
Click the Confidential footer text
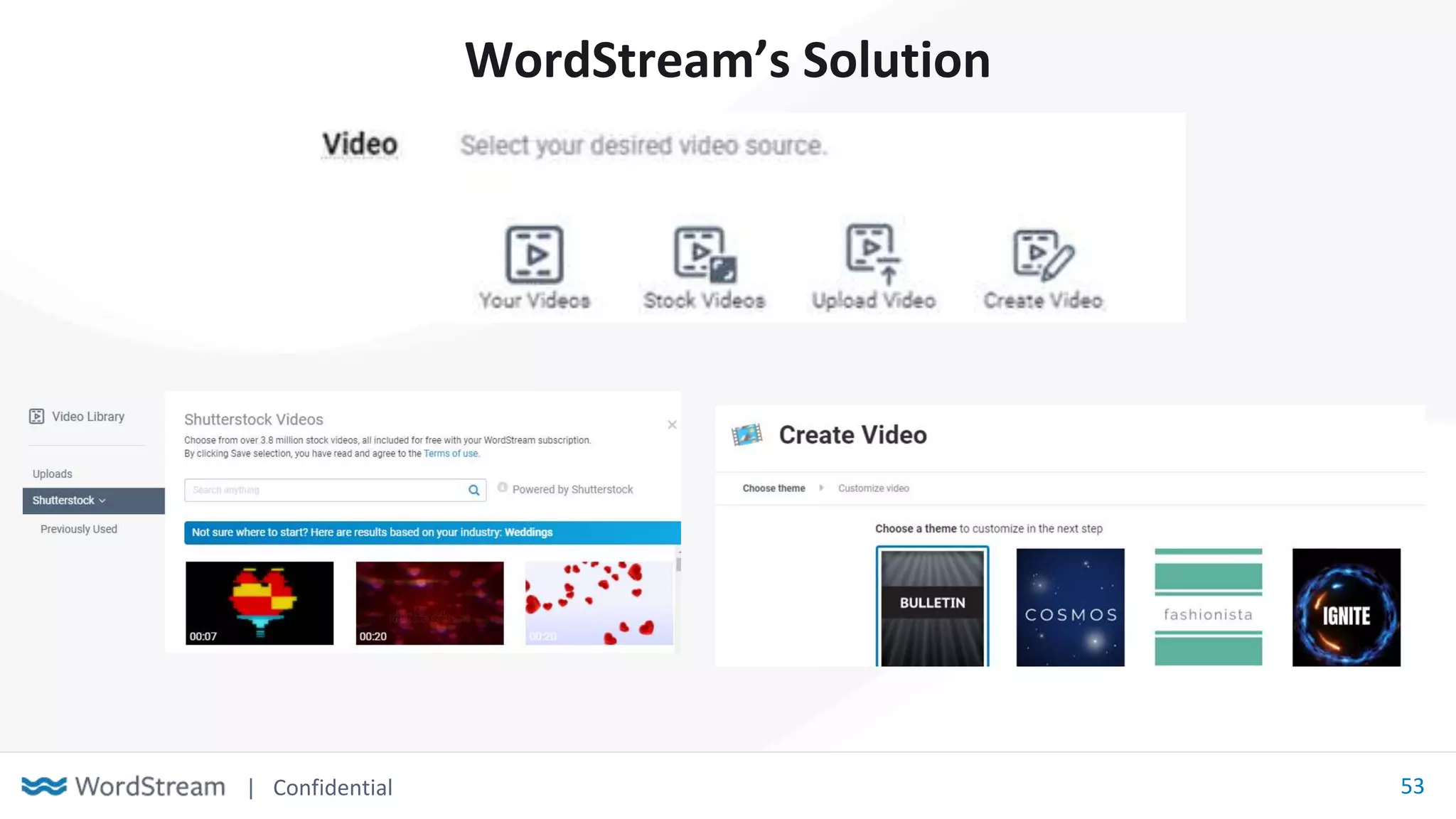(x=332, y=787)
